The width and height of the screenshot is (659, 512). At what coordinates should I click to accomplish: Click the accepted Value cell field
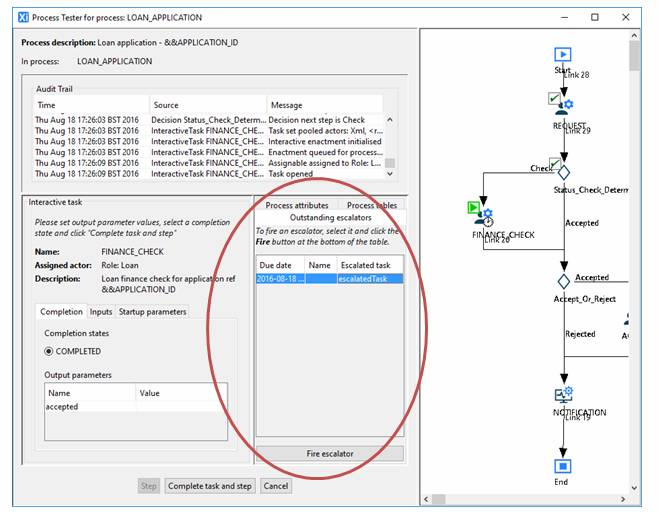pyautogui.click(x=181, y=407)
